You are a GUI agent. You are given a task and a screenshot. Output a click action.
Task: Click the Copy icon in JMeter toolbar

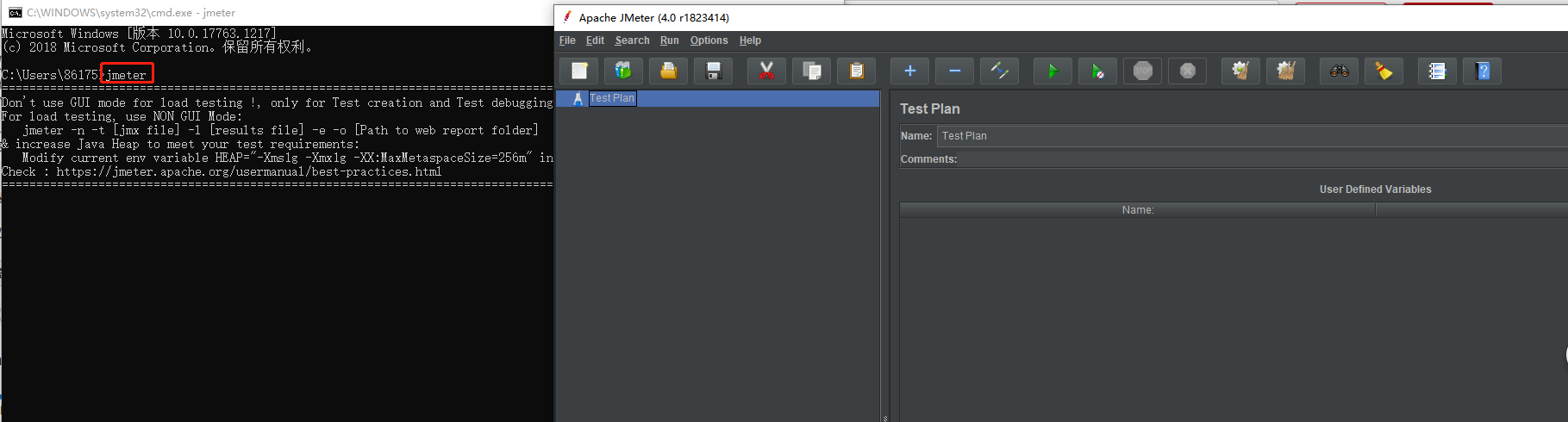811,71
